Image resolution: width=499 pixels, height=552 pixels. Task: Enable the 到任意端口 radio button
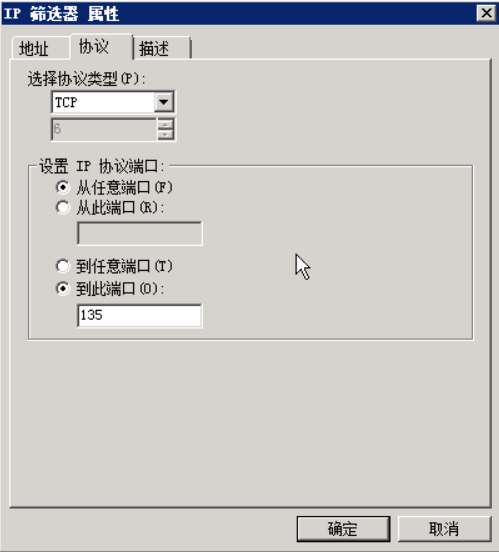click(63, 266)
